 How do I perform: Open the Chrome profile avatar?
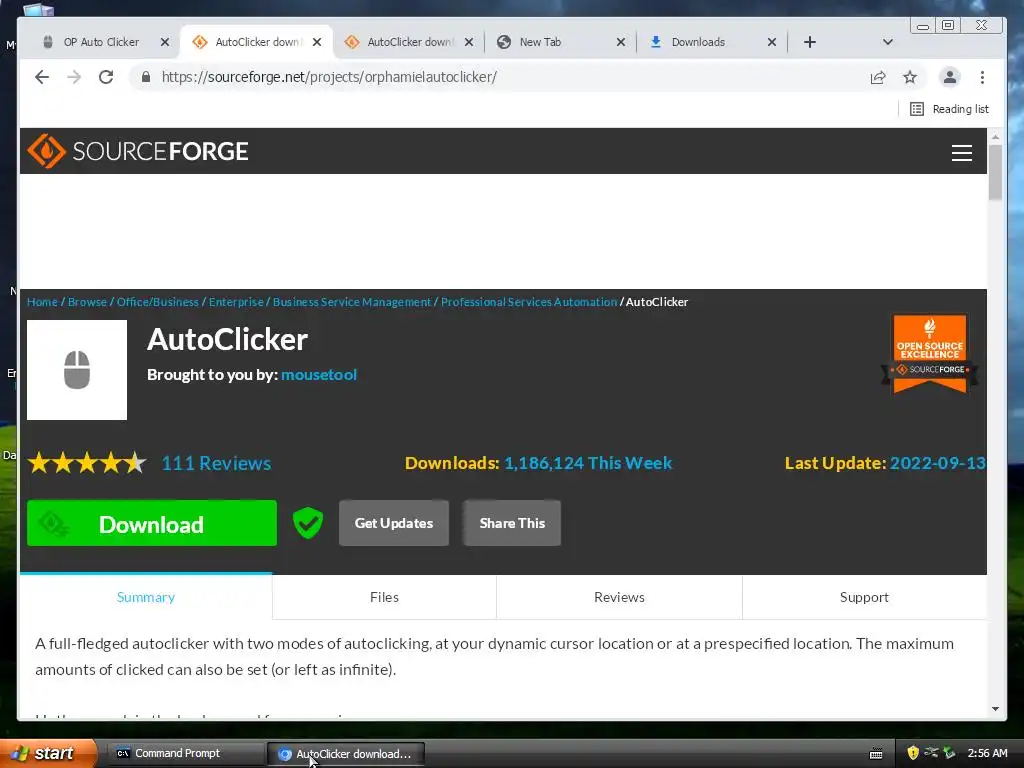pos(950,77)
